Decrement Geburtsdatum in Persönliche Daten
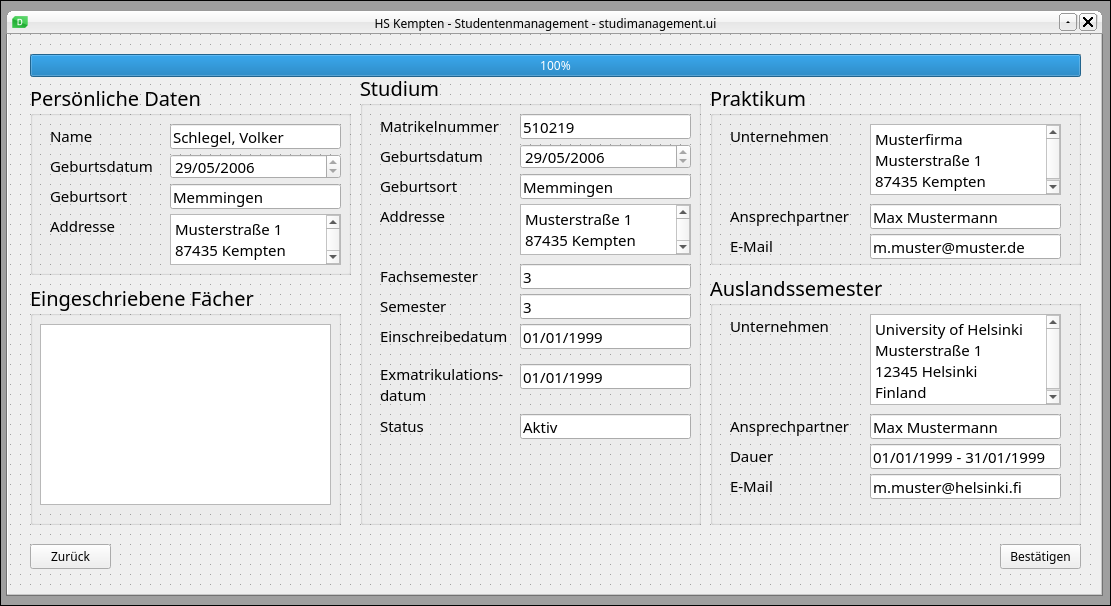The width and height of the screenshot is (1111, 606). [333, 172]
